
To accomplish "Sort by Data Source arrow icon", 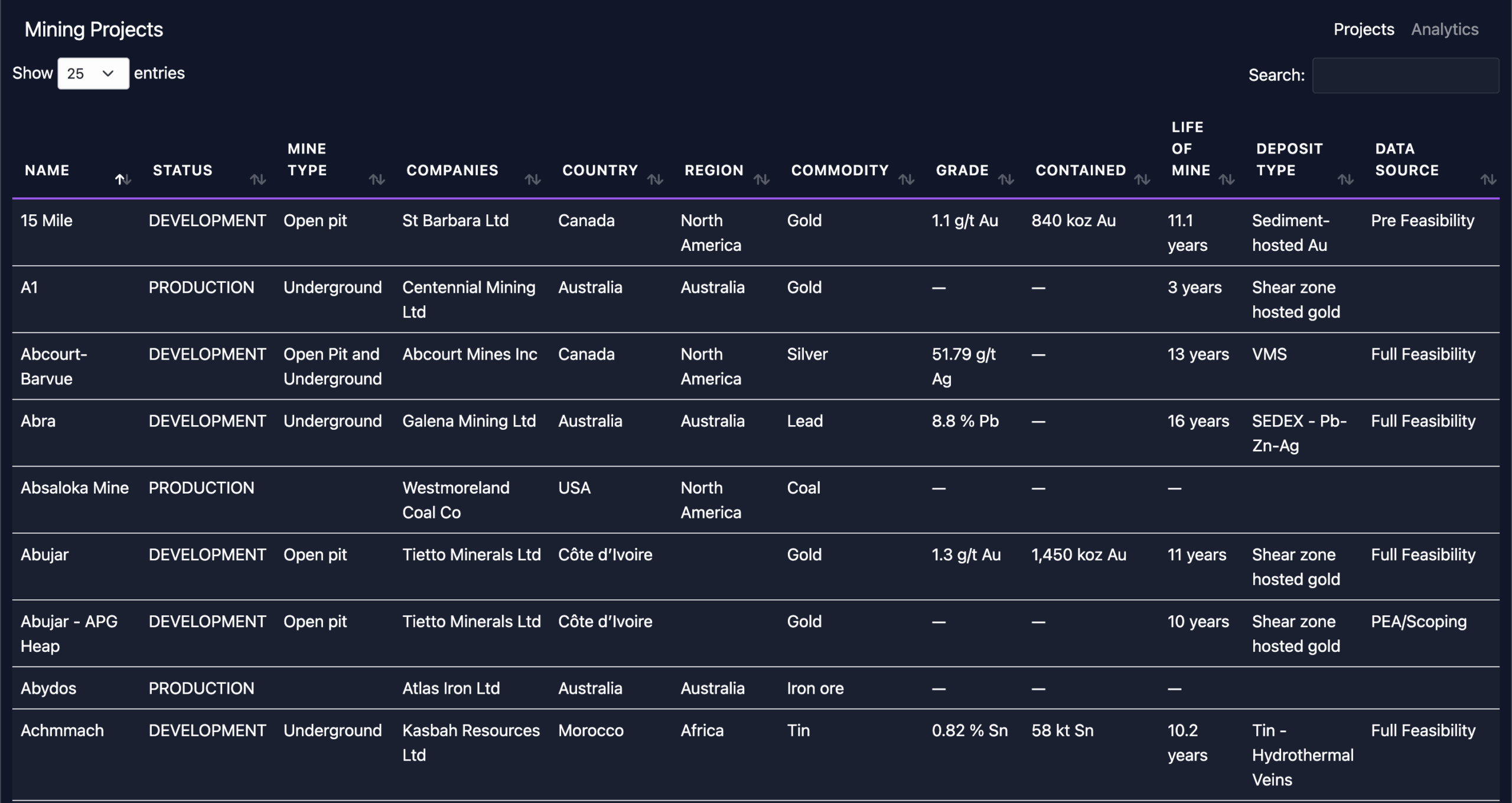I will click(1488, 179).
